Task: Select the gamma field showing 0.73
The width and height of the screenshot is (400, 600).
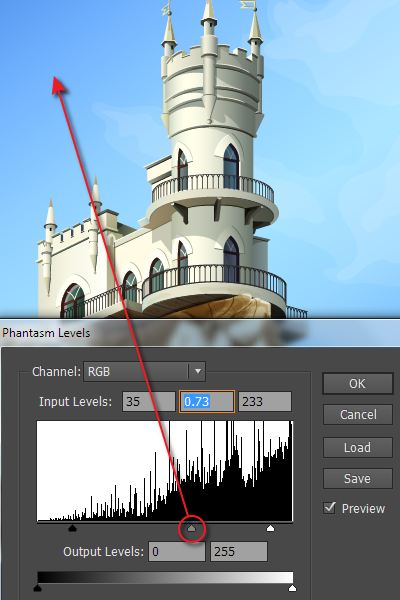Action: 207,401
